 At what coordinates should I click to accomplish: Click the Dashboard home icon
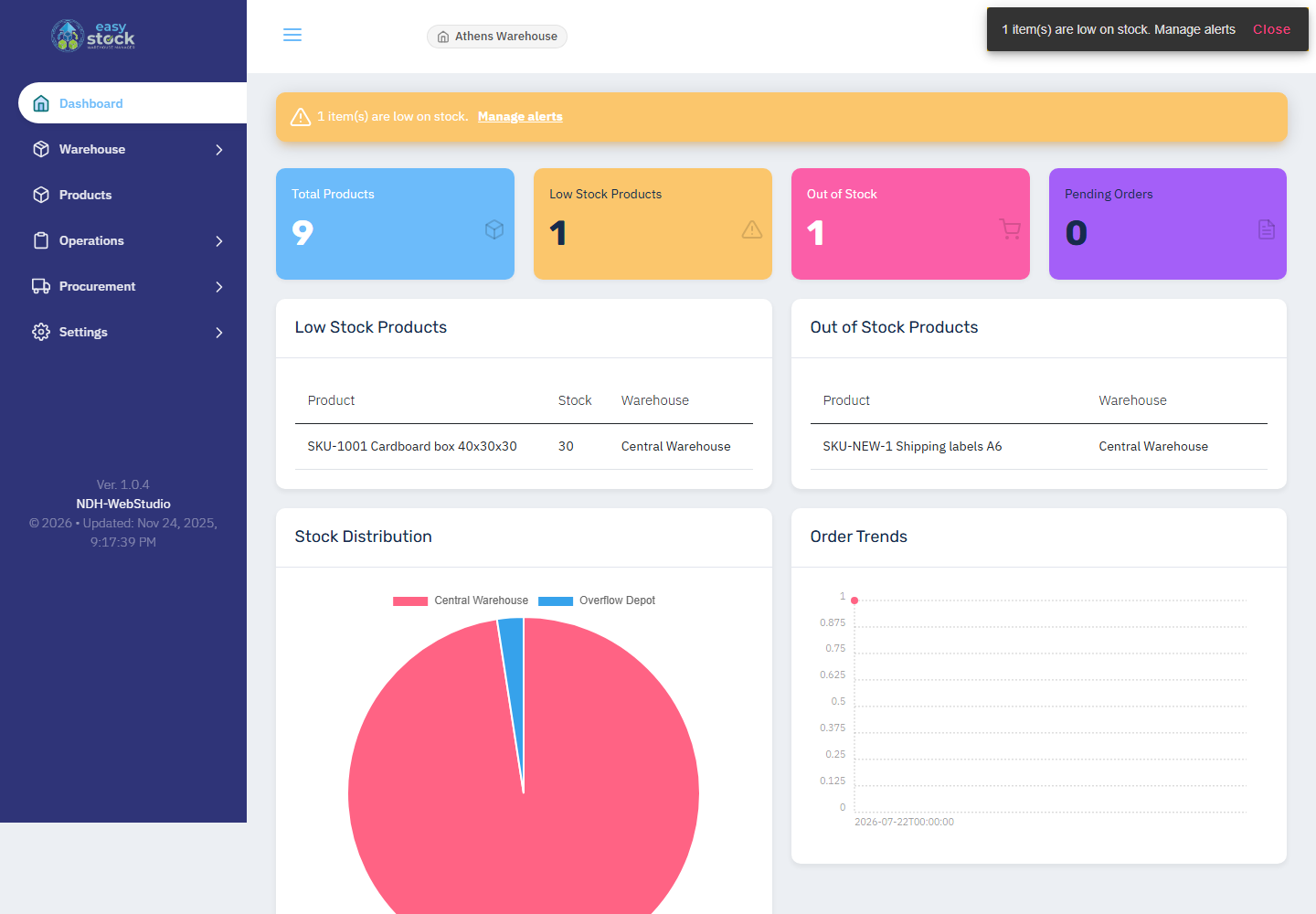tap(41, 103)
